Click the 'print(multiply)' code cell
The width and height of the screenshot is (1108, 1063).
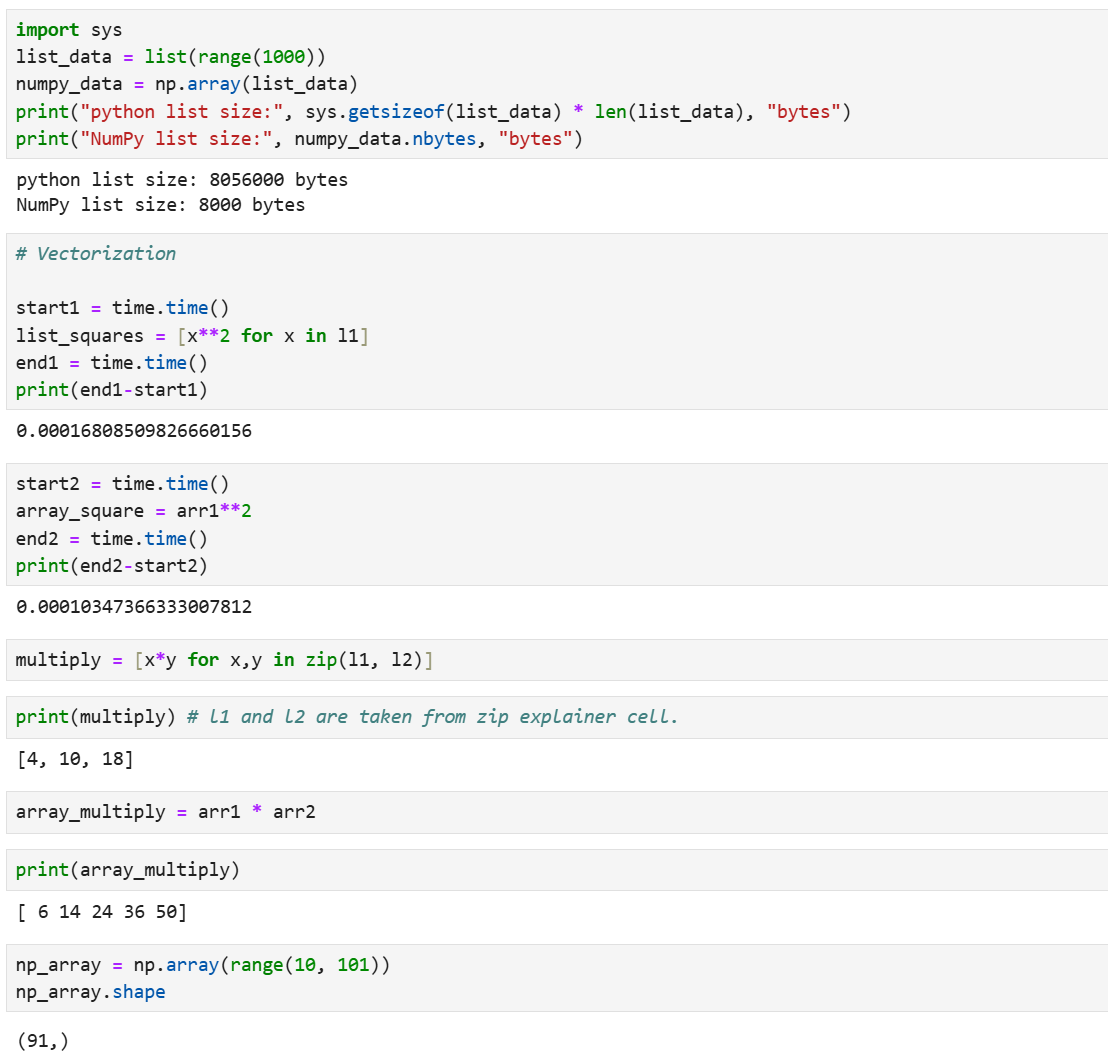point(347,717)
